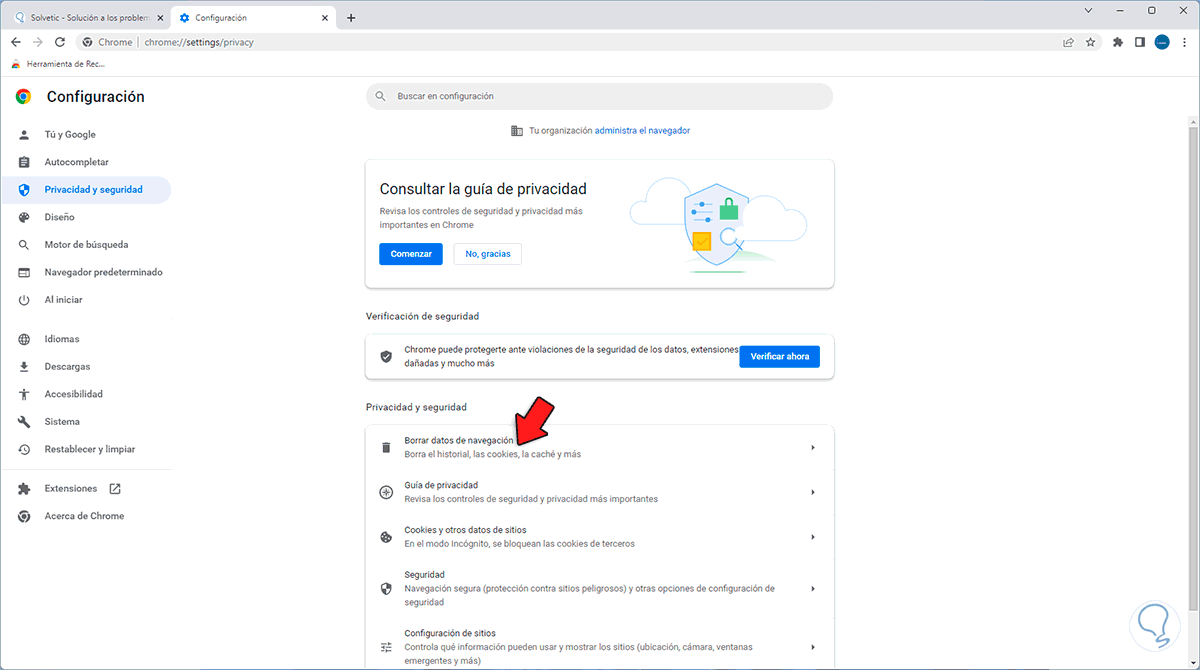Open Autocompletar settings section

[x=85, y=162]
